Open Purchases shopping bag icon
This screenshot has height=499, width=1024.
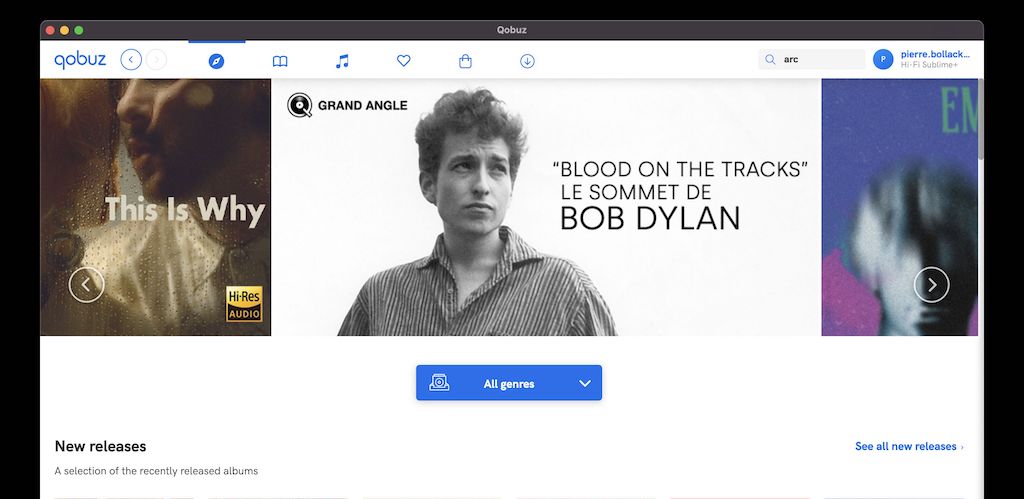point(465,61)
